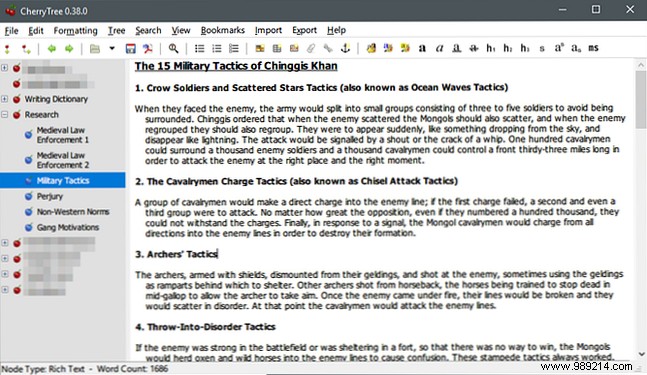Viewport: 647px width, 375px height.
Task: Open the Help menu
Action: click(336, 31)
